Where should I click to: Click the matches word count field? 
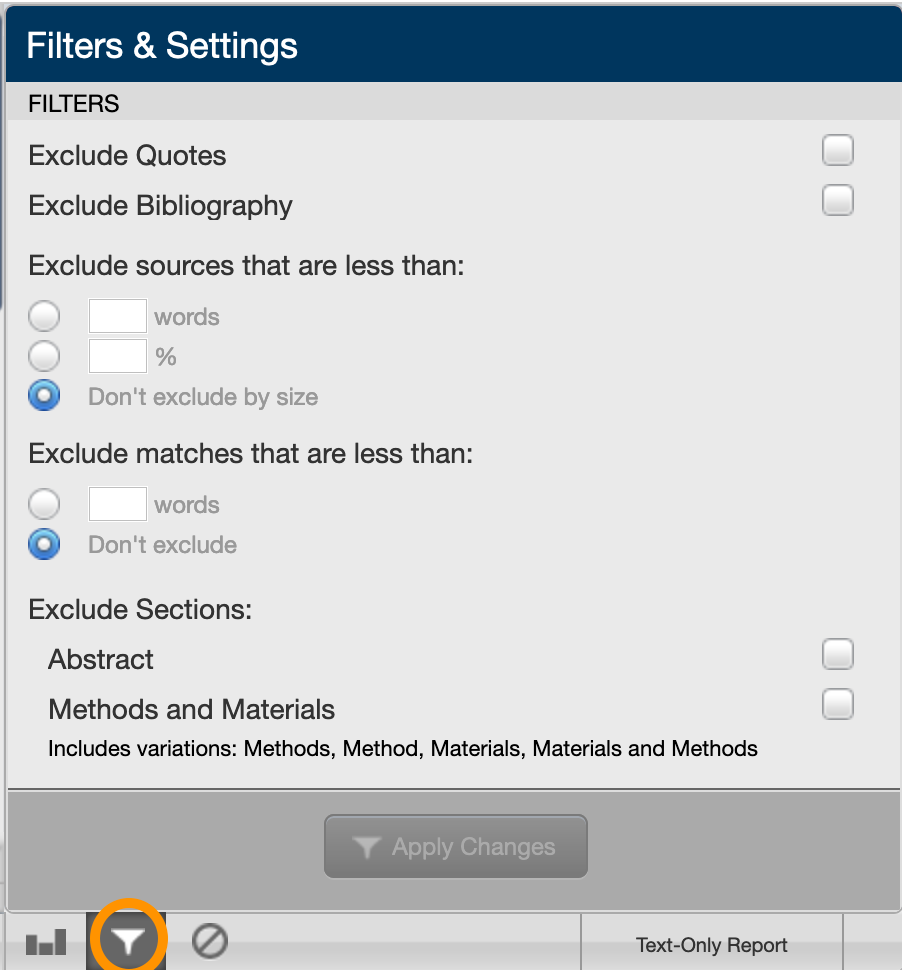[x=118, y=504]
